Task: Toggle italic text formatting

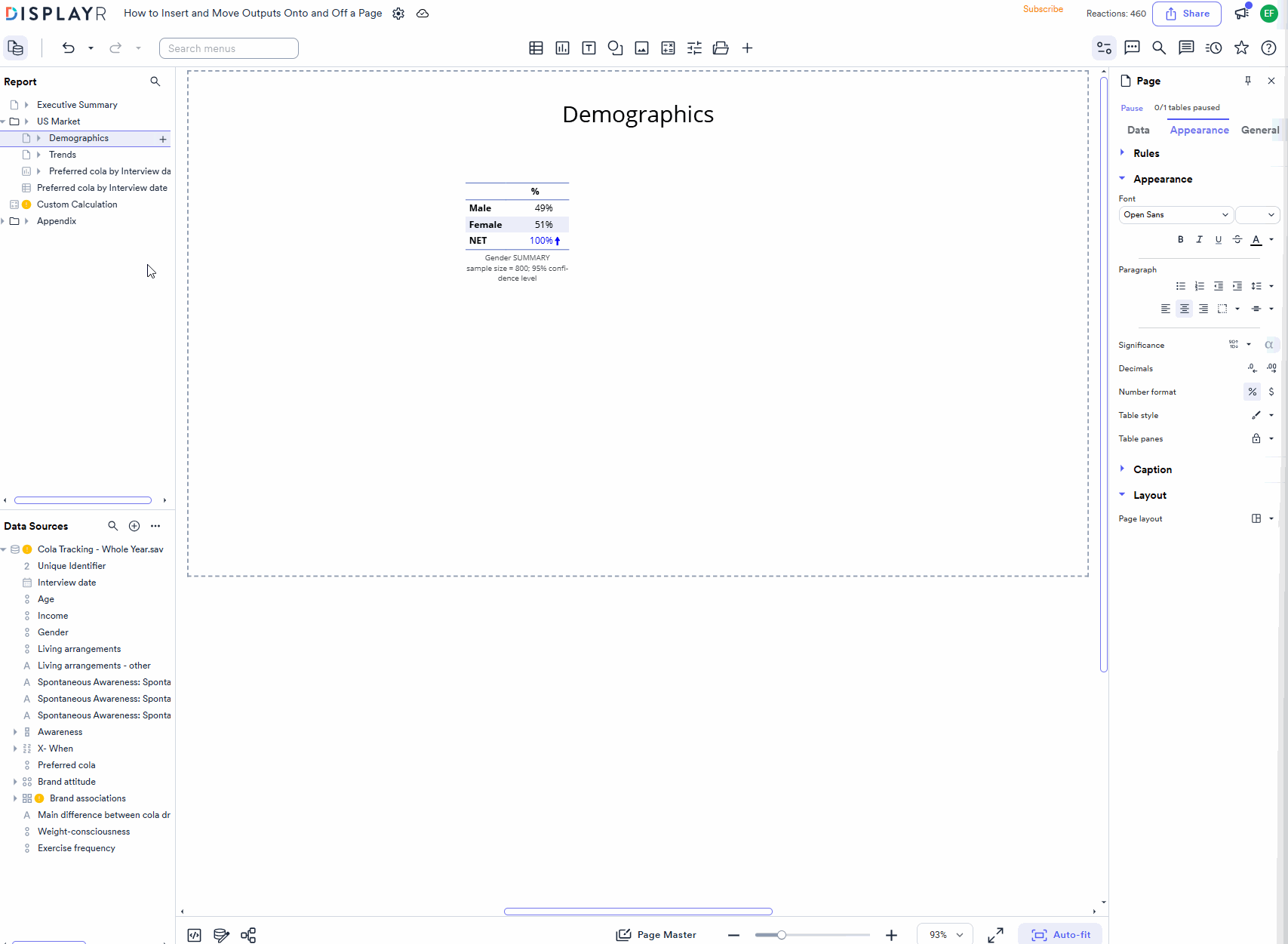Action: 1199,239
